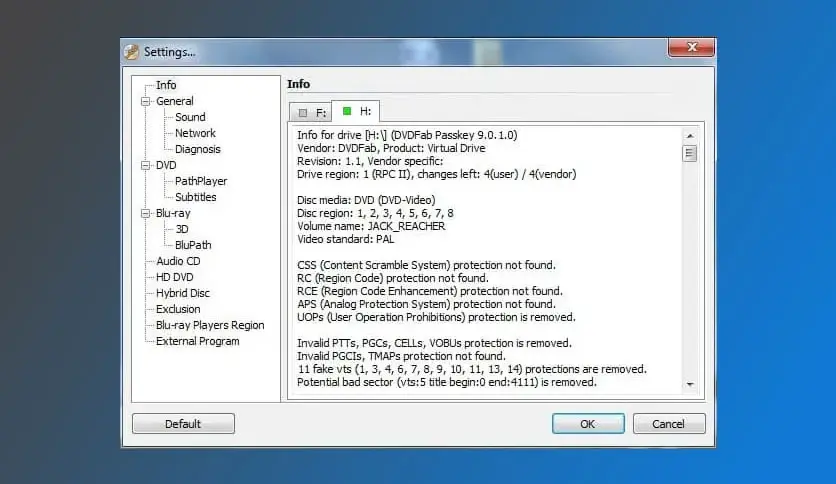Click the 'UOPs (User Operation Prohibitions)' line
The height and width of the screenshot is (484, 836).
tap(436, 317)
